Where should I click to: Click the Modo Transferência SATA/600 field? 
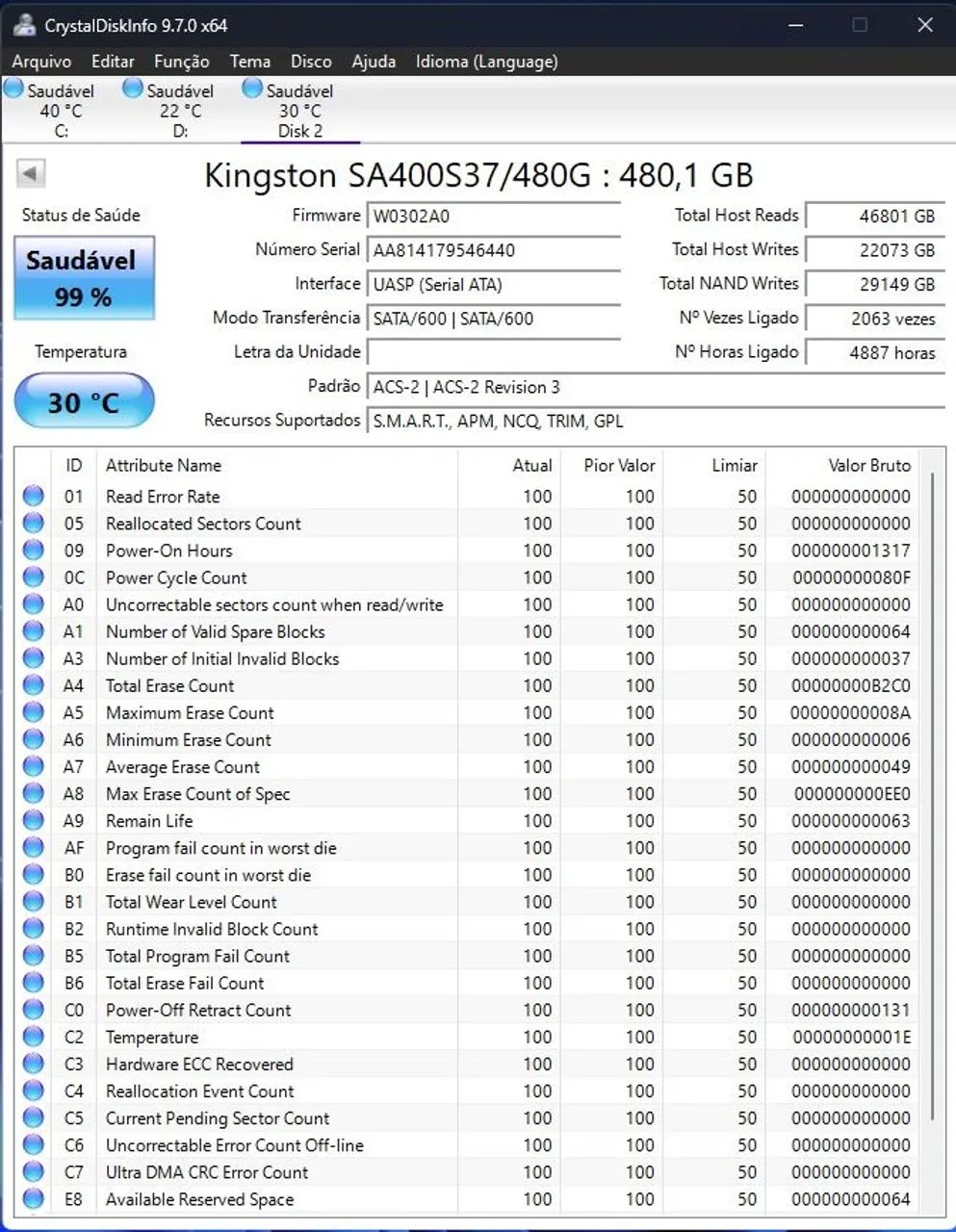coord(493,319)
